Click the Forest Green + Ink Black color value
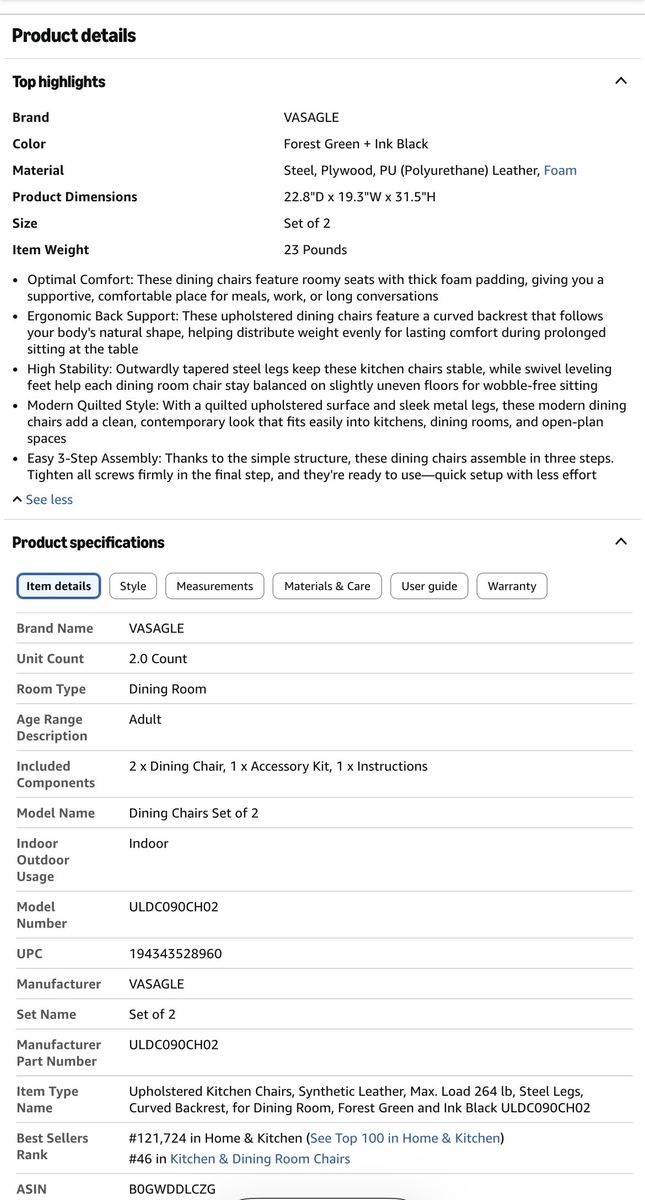Screen dimensions: 645x1200 tap(356, 144)
